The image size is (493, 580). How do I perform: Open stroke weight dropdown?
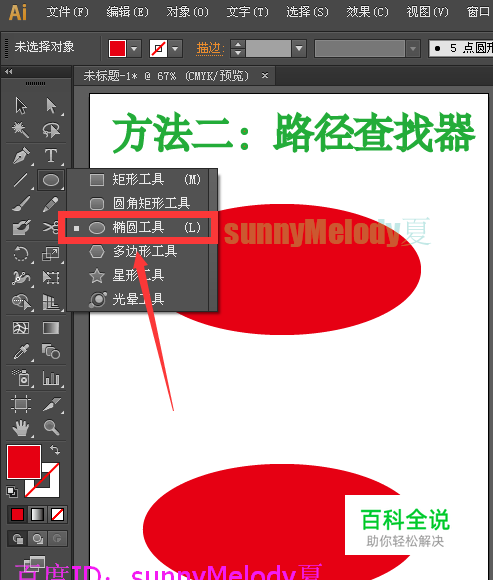pyautogui.click(x=299, y=48)
